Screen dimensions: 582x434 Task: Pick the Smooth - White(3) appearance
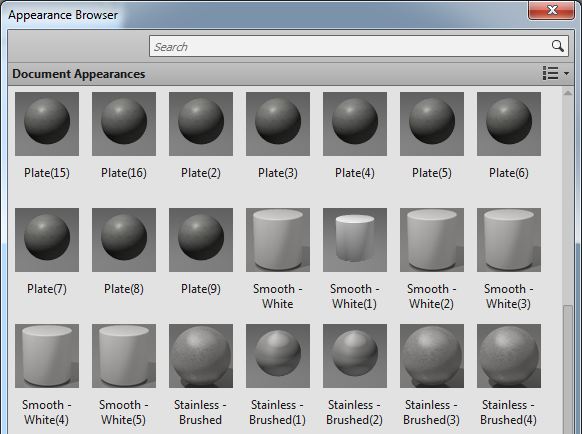[x=509, y=240]
